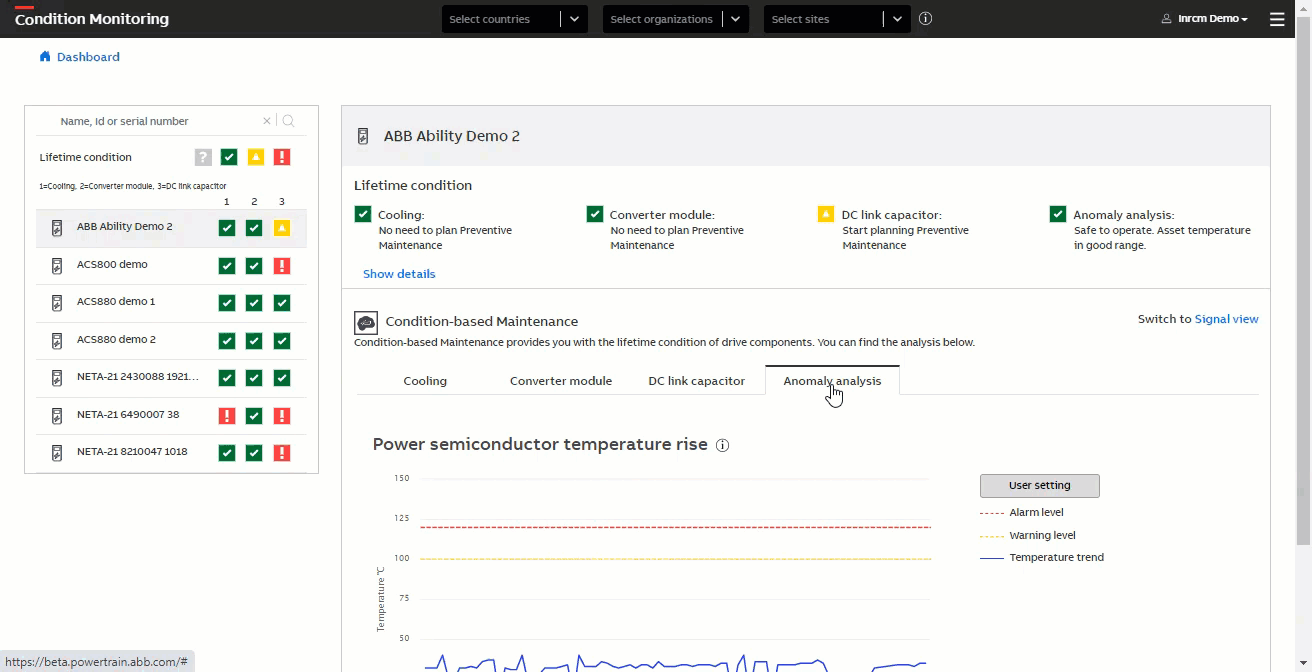
Task: Click NETA-21 6490007 38 converter module green check
Action: (254, 415)
